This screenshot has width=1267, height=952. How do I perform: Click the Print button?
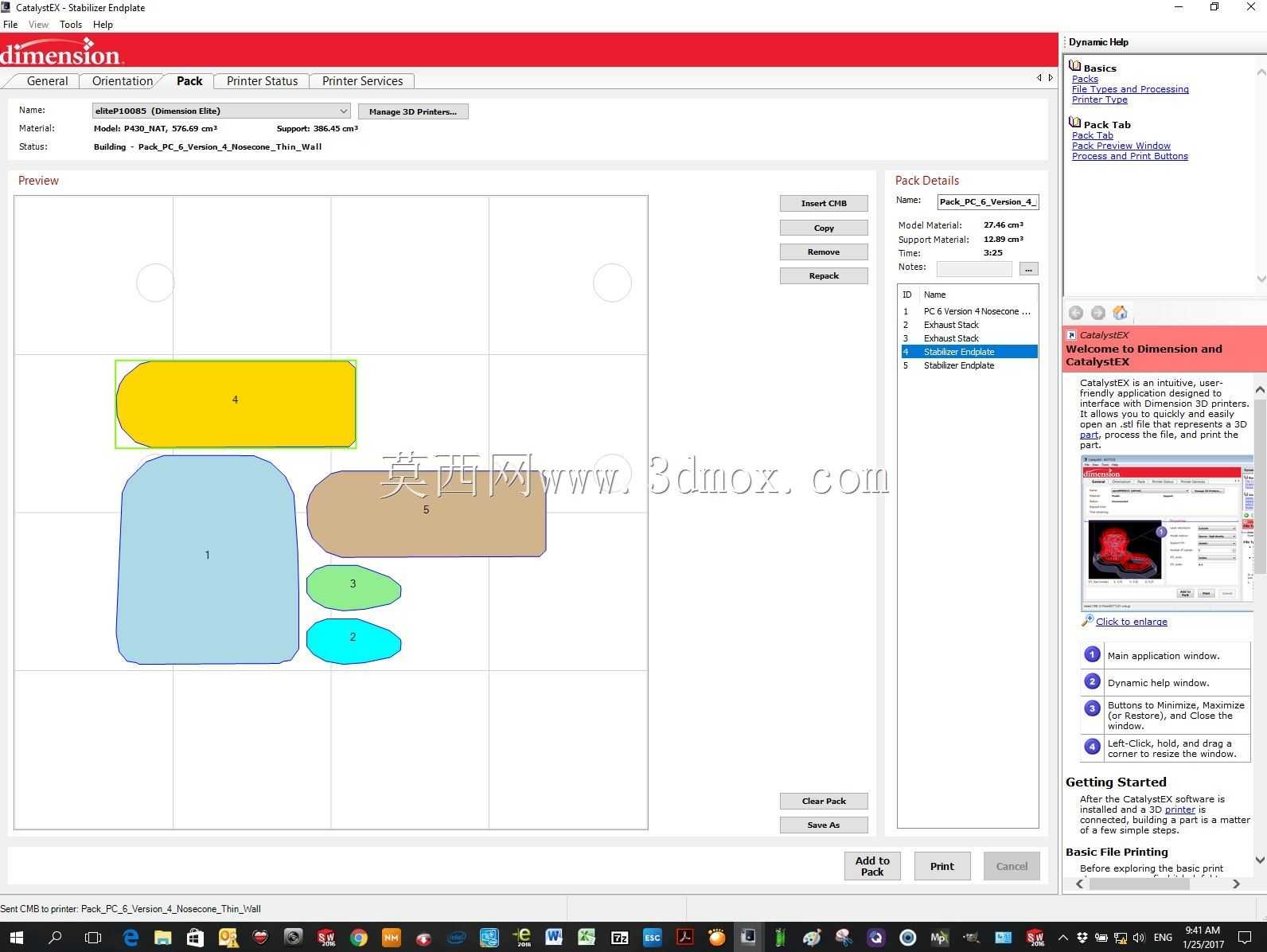(x=942, y=866)
